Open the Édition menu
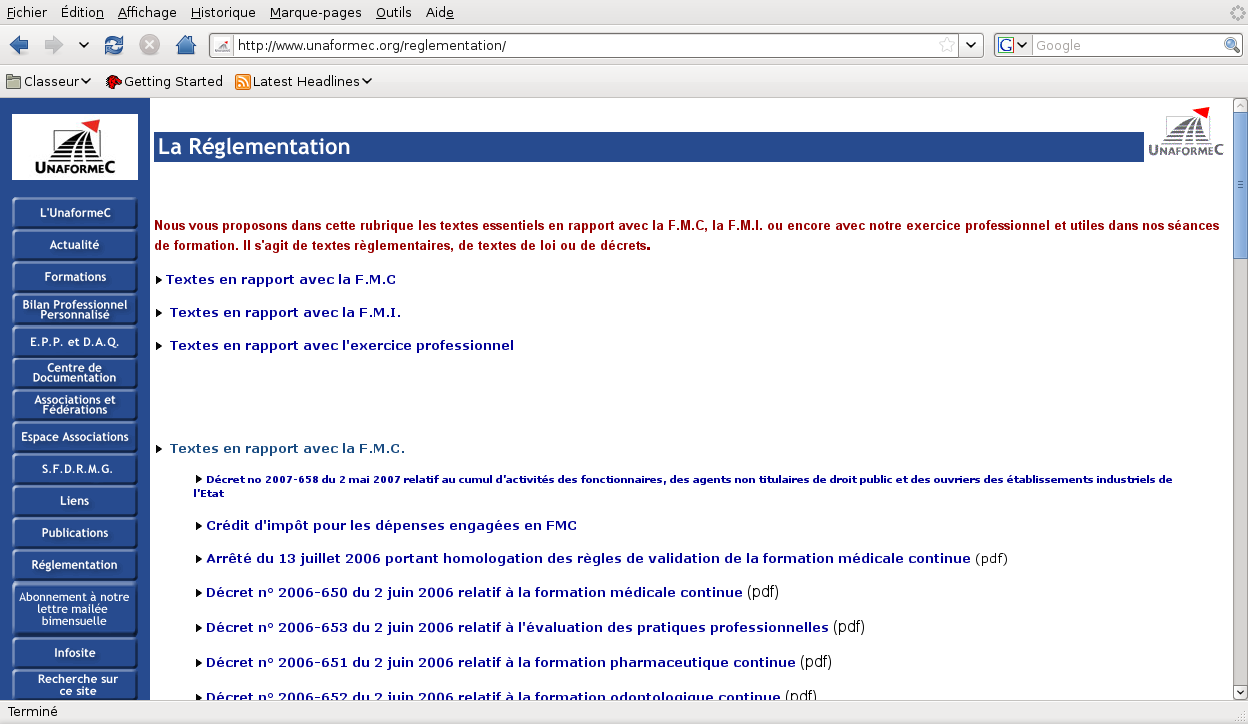1248x724 pixels. (82, 12)
